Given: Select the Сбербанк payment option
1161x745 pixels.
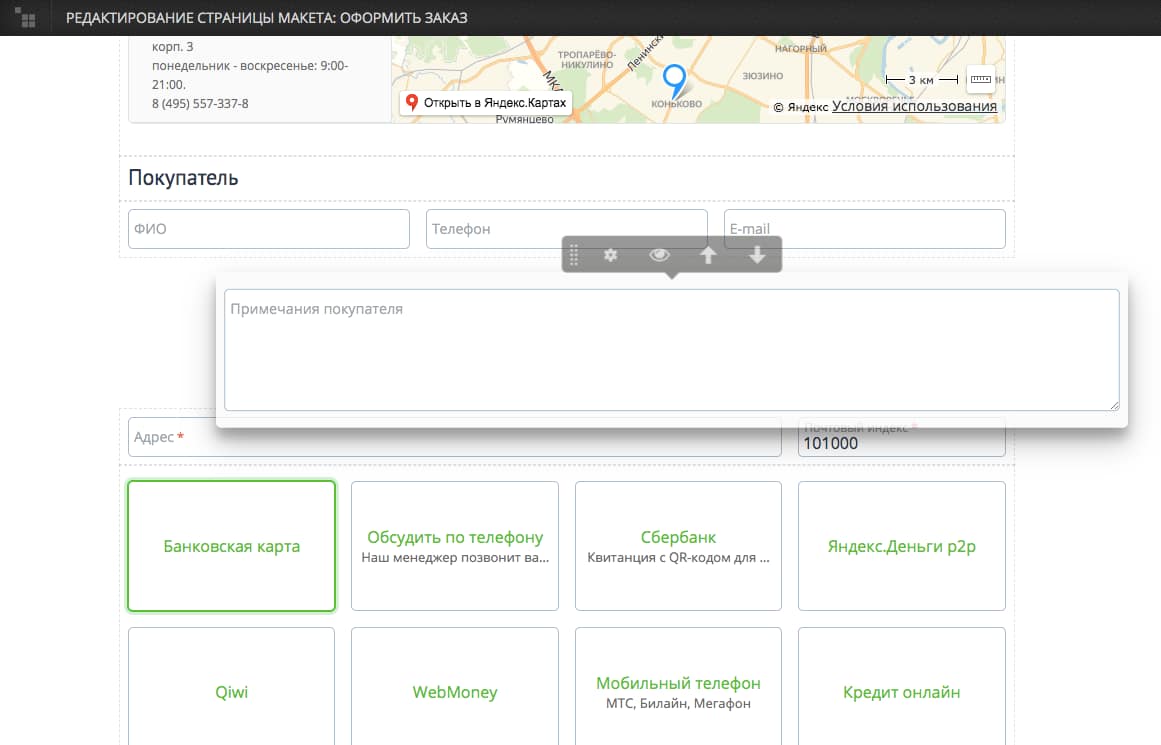Looking at the screenshot, I should pos(678,546).
